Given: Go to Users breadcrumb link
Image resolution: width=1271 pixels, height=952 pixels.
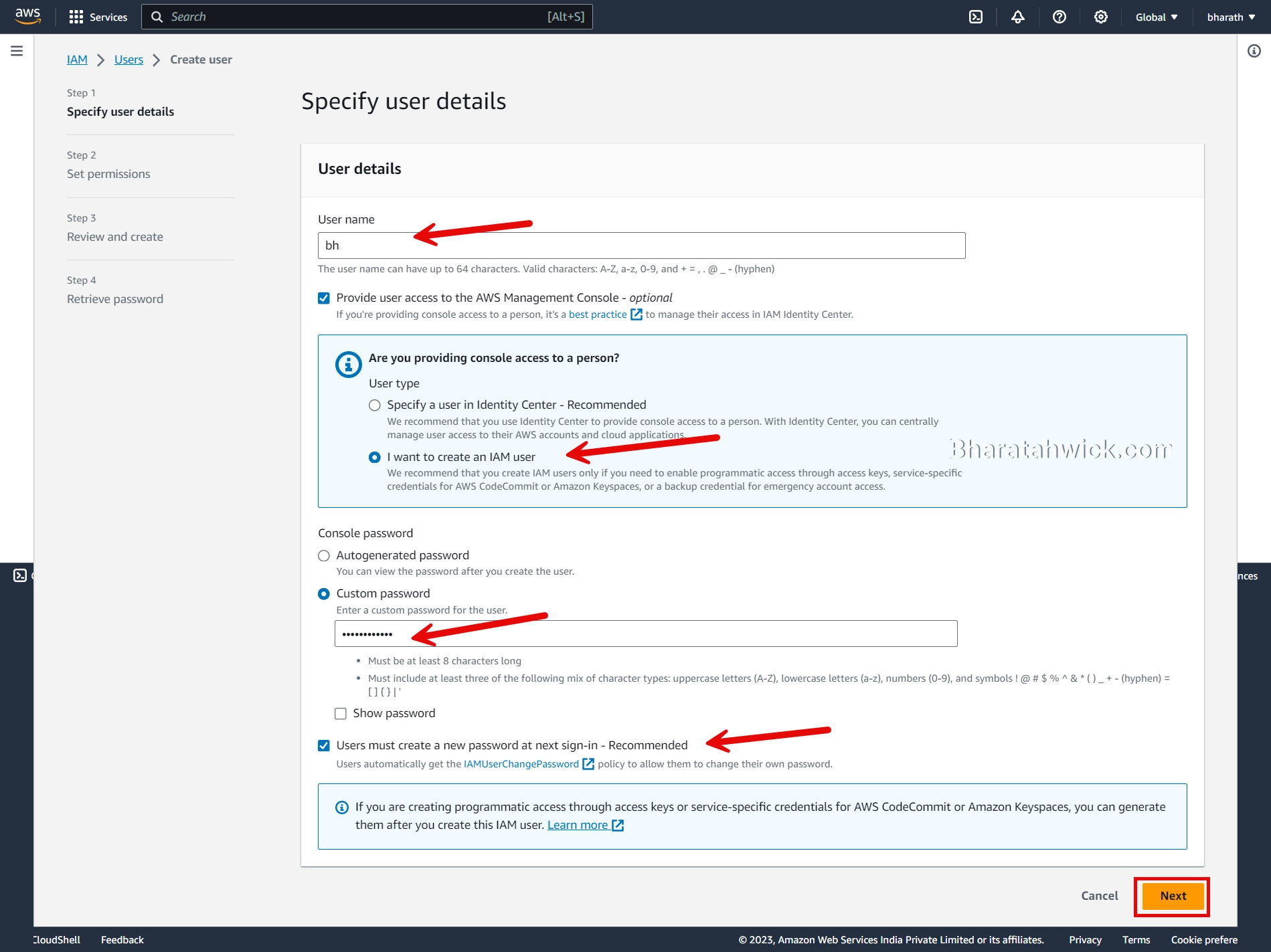Looking at the screenshot, I should (129, 60).
